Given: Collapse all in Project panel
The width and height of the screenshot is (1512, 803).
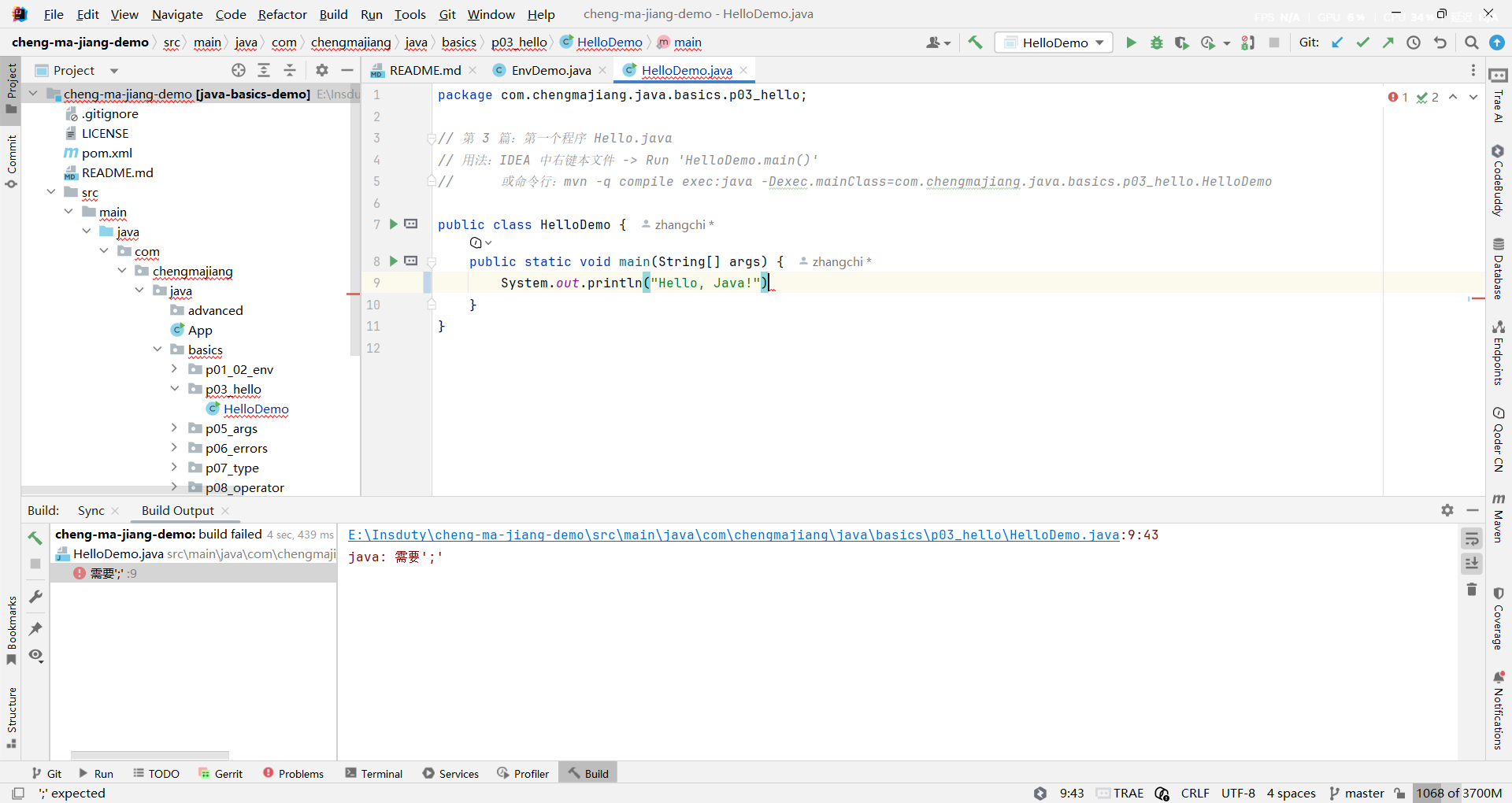Looking at the screenshot, I should [x=290, y=70].
